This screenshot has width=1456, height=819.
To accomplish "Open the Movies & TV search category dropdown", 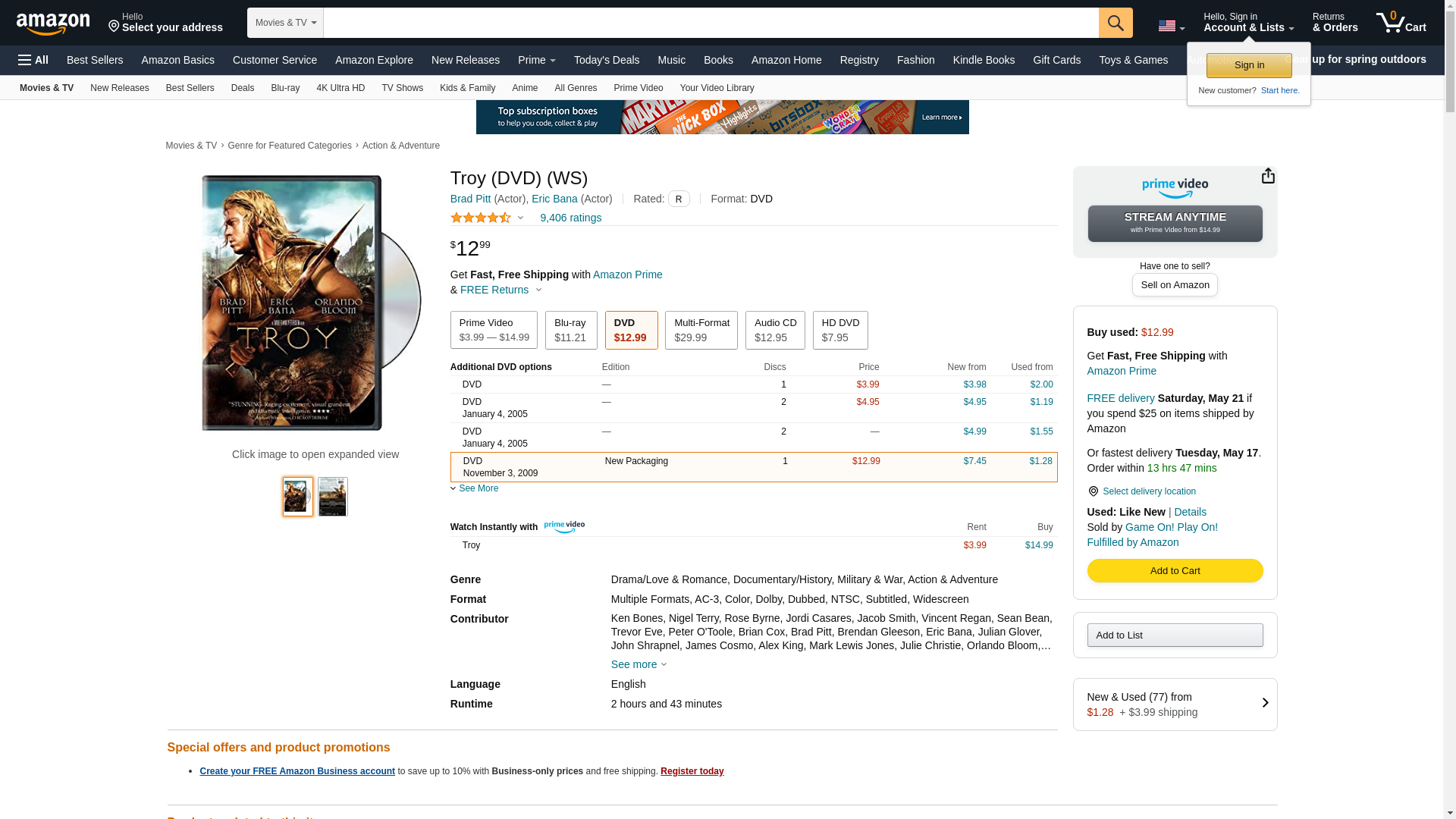I will tap(285, 23).
